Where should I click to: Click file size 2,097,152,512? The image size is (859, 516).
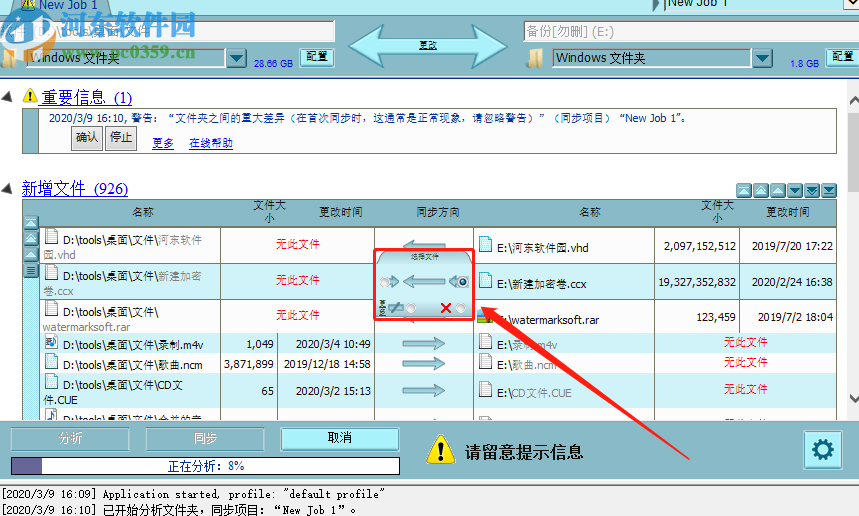point(700,246)
